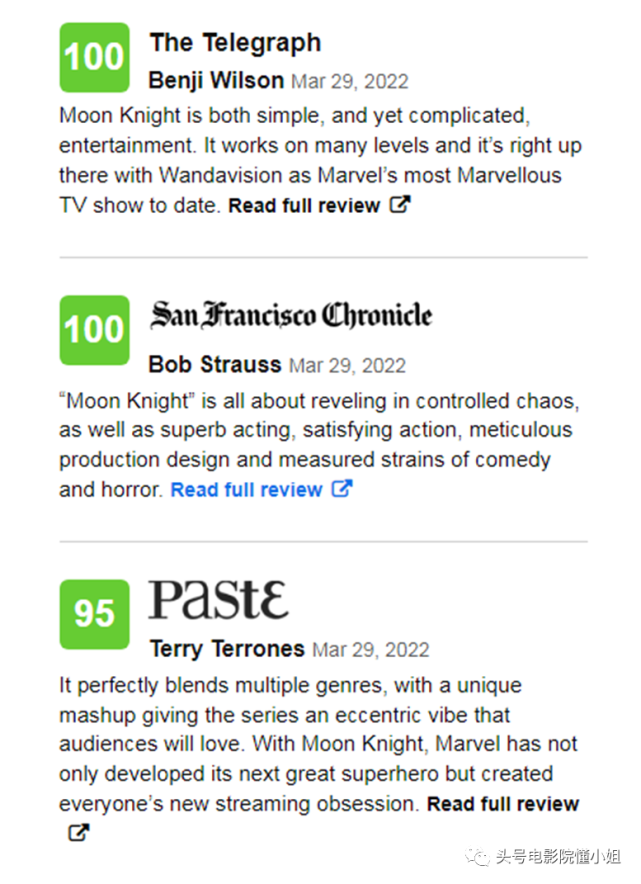Image resolution: width=641 pixels, height=884 pixels.
Task: Click the Paste magazine logo
Action: pos(218,601)
